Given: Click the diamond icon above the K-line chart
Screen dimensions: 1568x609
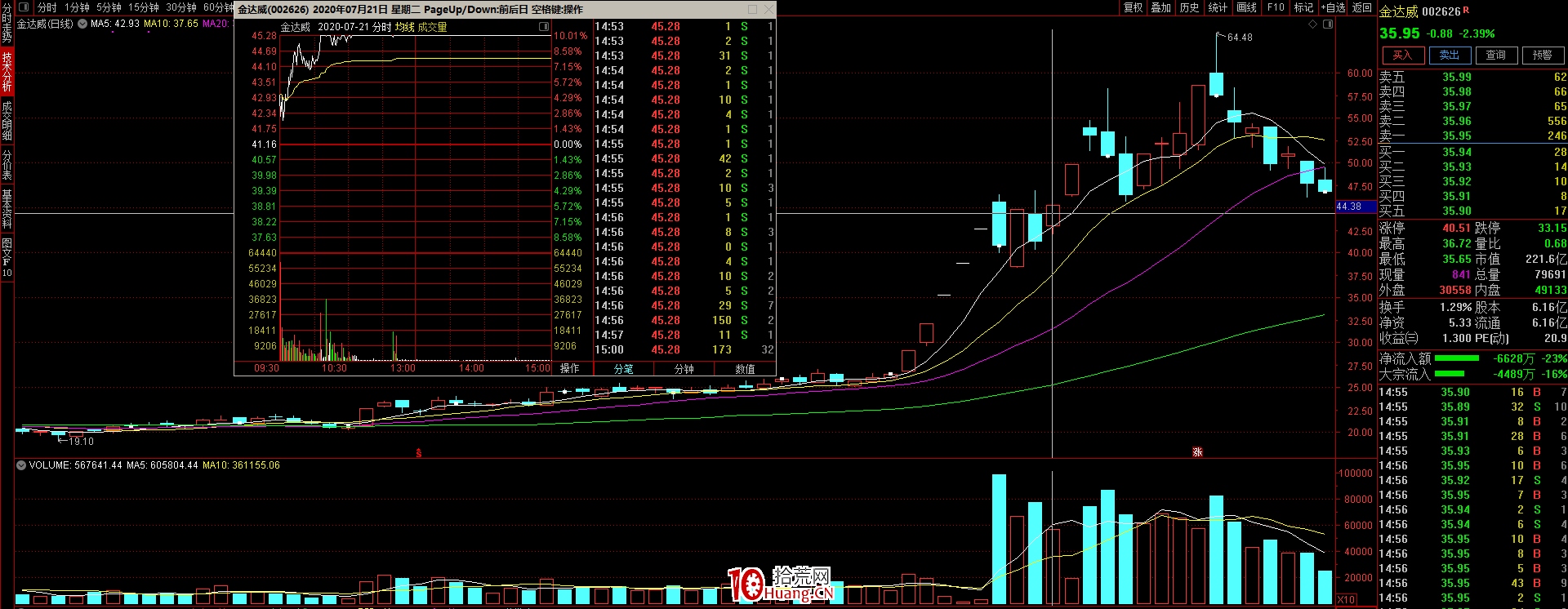Looking at the screenshot, I should point(1313,24).
